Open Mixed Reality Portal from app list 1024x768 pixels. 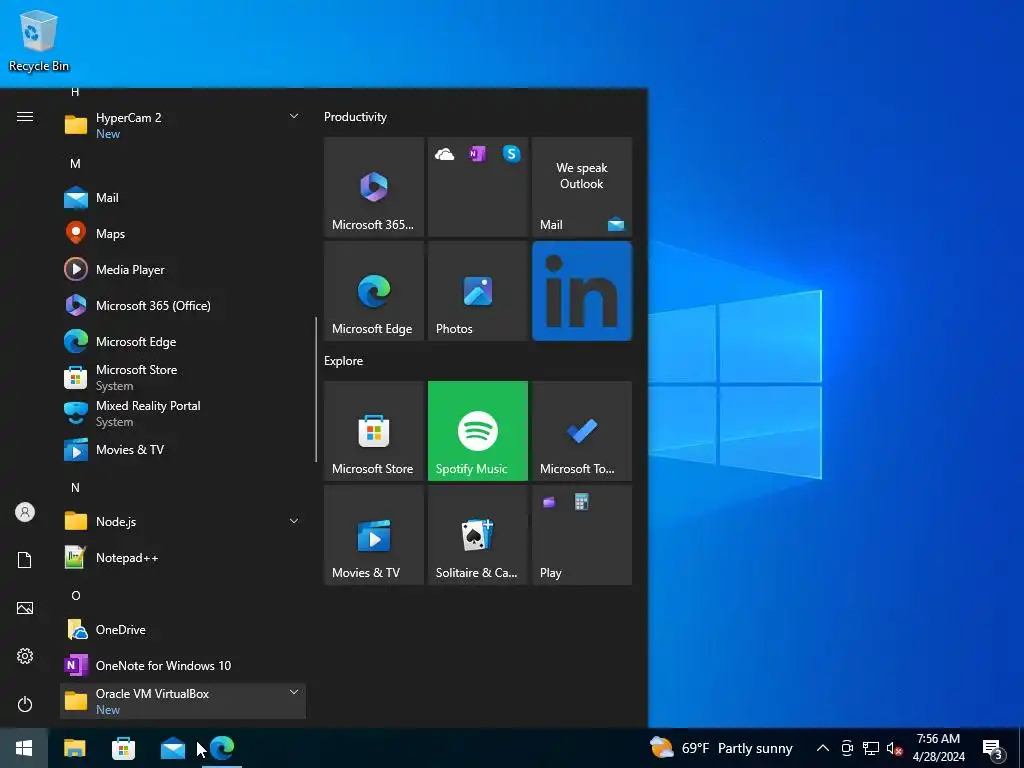pos(183,413)
